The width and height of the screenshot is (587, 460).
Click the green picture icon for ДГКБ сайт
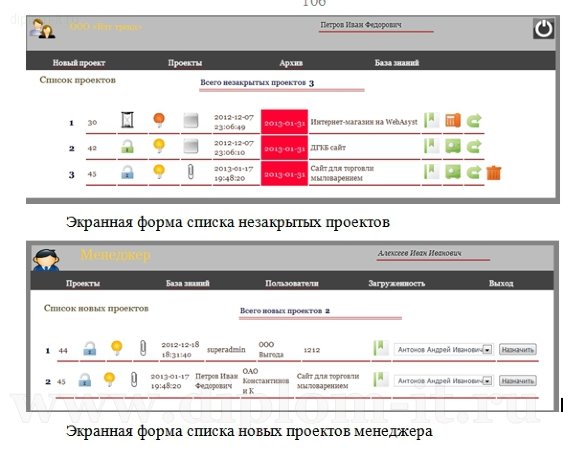click(x=453, y=146)
